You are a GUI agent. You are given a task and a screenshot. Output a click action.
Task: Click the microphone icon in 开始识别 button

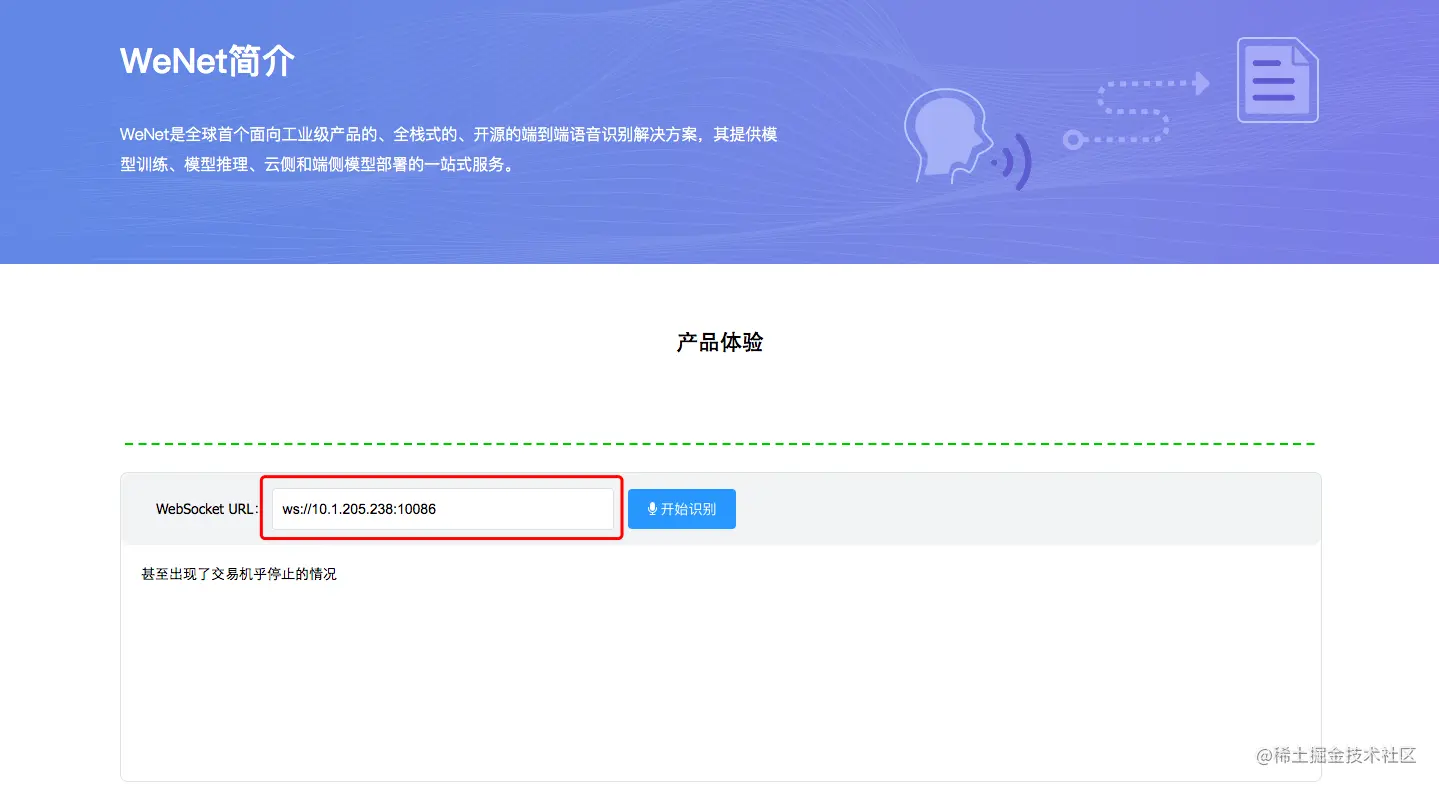click(652, 509)
